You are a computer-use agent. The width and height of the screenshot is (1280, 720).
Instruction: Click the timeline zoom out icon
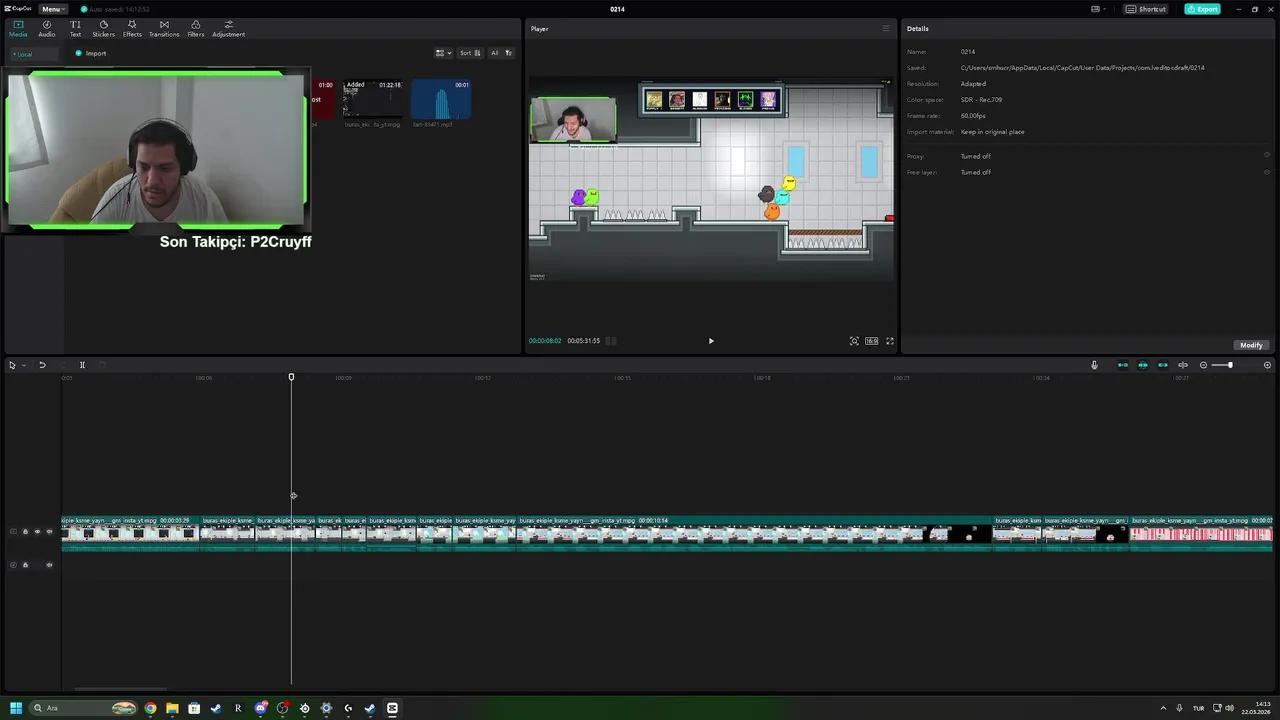(x=1203, y=365)
